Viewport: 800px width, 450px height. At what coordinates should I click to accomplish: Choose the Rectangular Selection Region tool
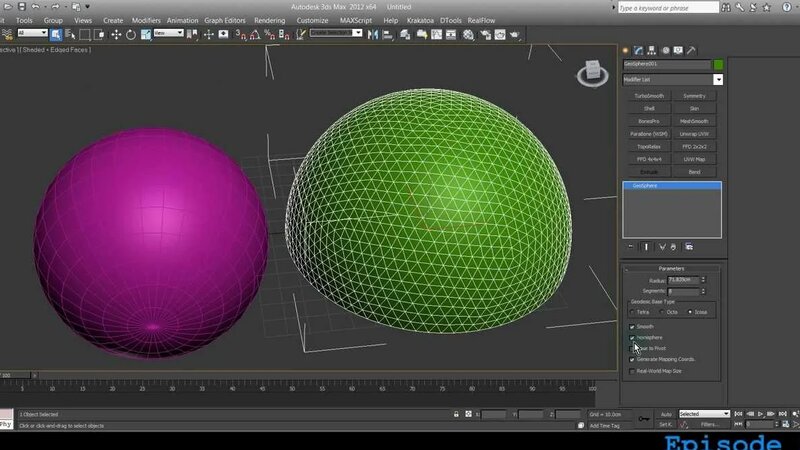click(x=85, y=35)
